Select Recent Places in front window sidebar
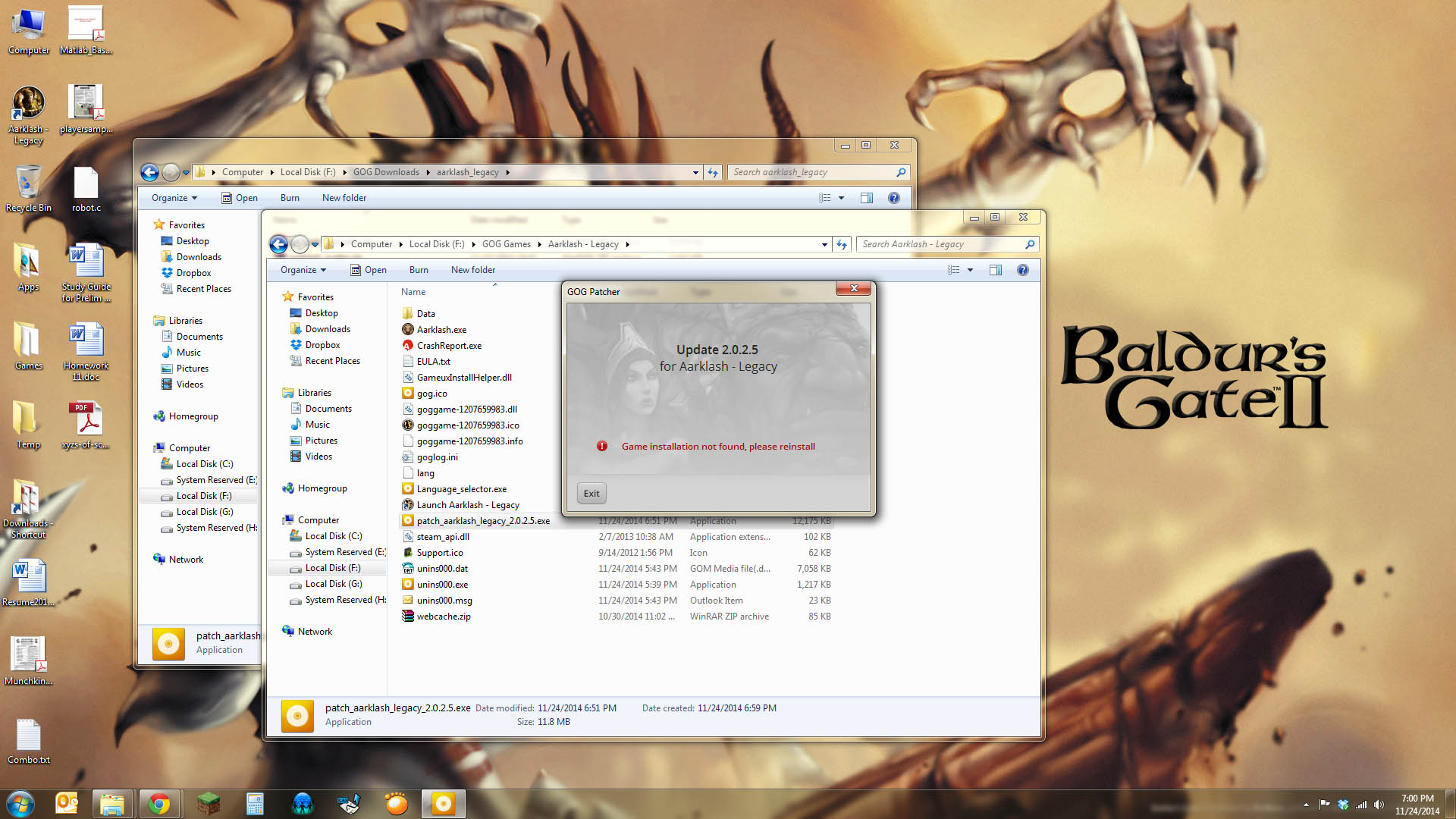The height and width of the screenshot is (819, 1456). tap(332, 361)
